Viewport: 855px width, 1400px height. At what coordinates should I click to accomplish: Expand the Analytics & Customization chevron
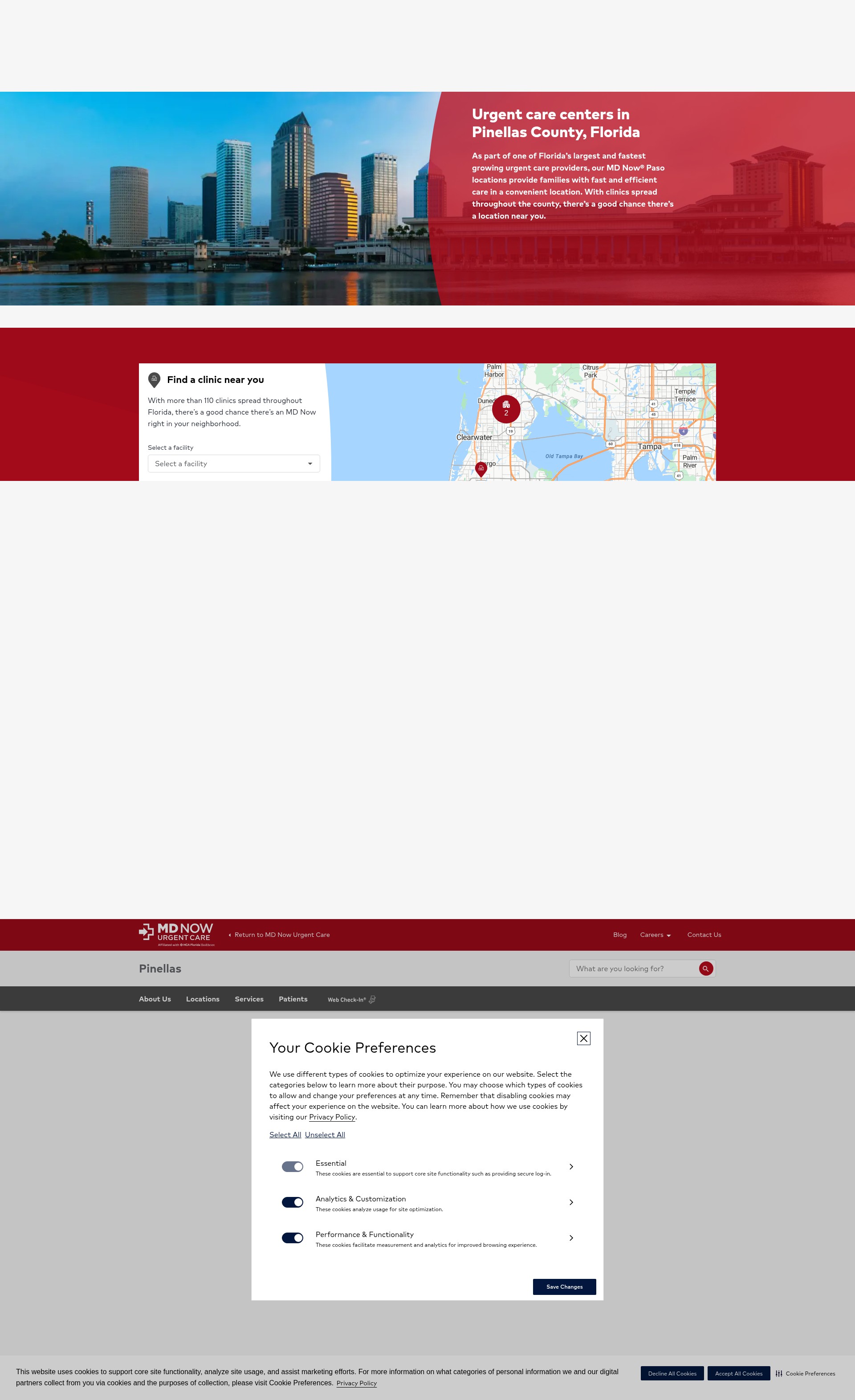point(571,1202)
